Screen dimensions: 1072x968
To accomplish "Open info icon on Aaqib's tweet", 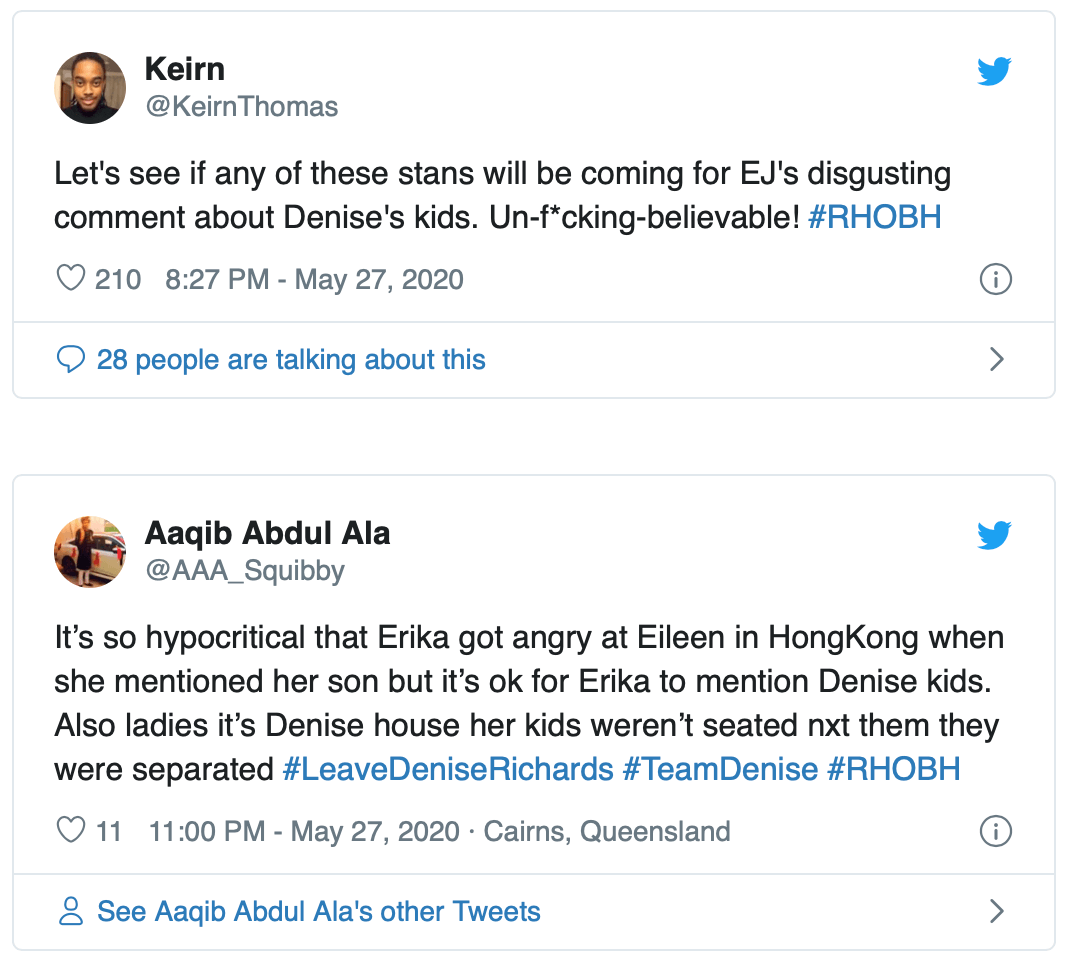I will [x=994, y=830].
